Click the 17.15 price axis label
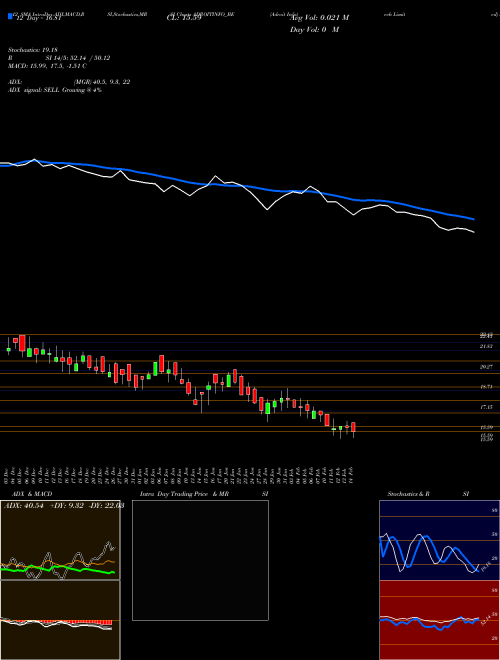This screenshot has width=500, height=660. (486, 407)
